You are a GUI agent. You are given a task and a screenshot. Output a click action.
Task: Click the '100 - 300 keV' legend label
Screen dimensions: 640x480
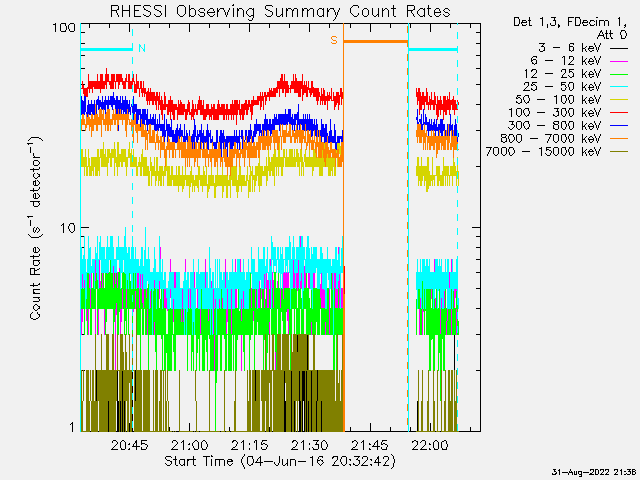click(x=555, y=113)
